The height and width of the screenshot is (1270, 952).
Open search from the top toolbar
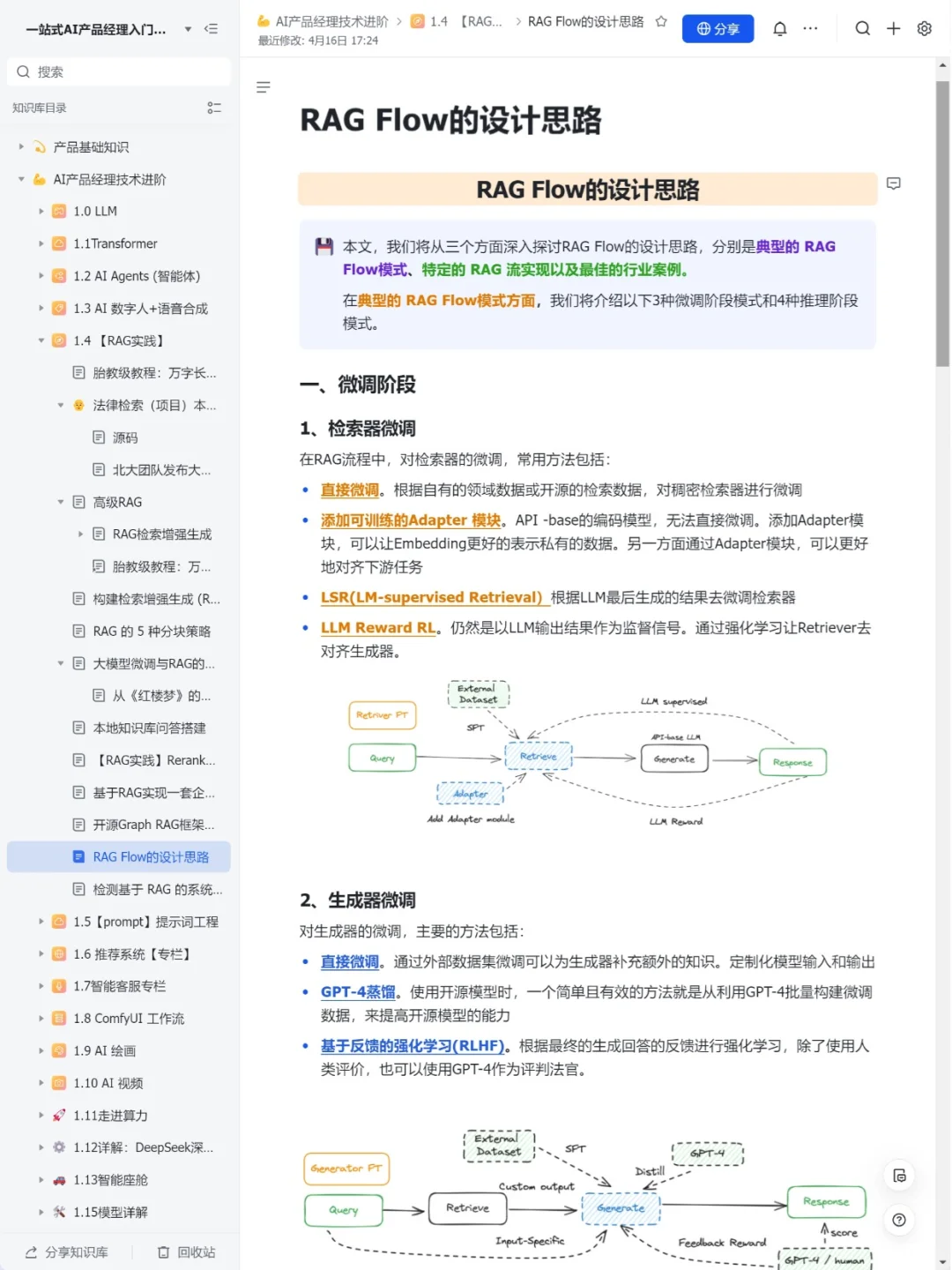pos(862,28)
